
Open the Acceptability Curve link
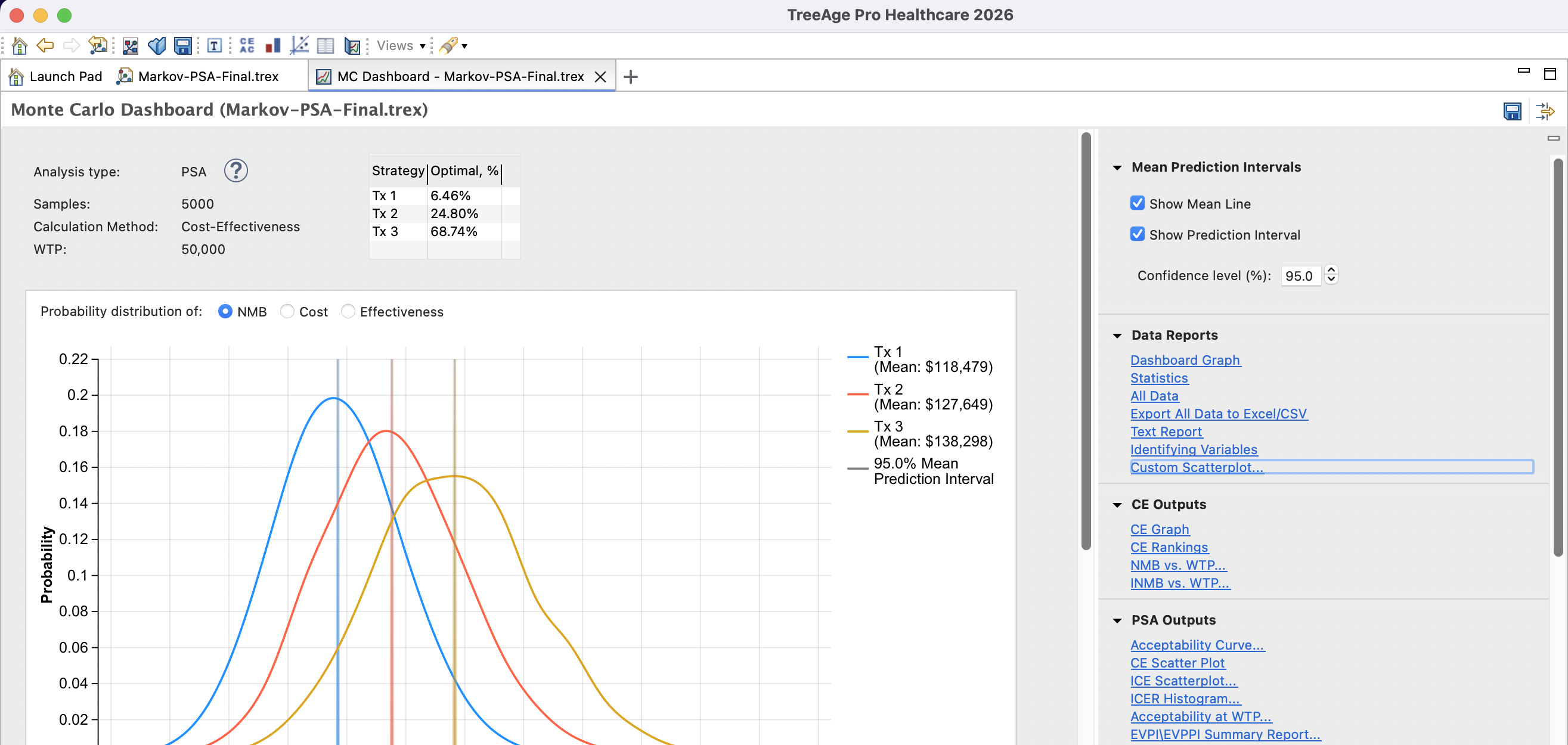[1197, 645]
